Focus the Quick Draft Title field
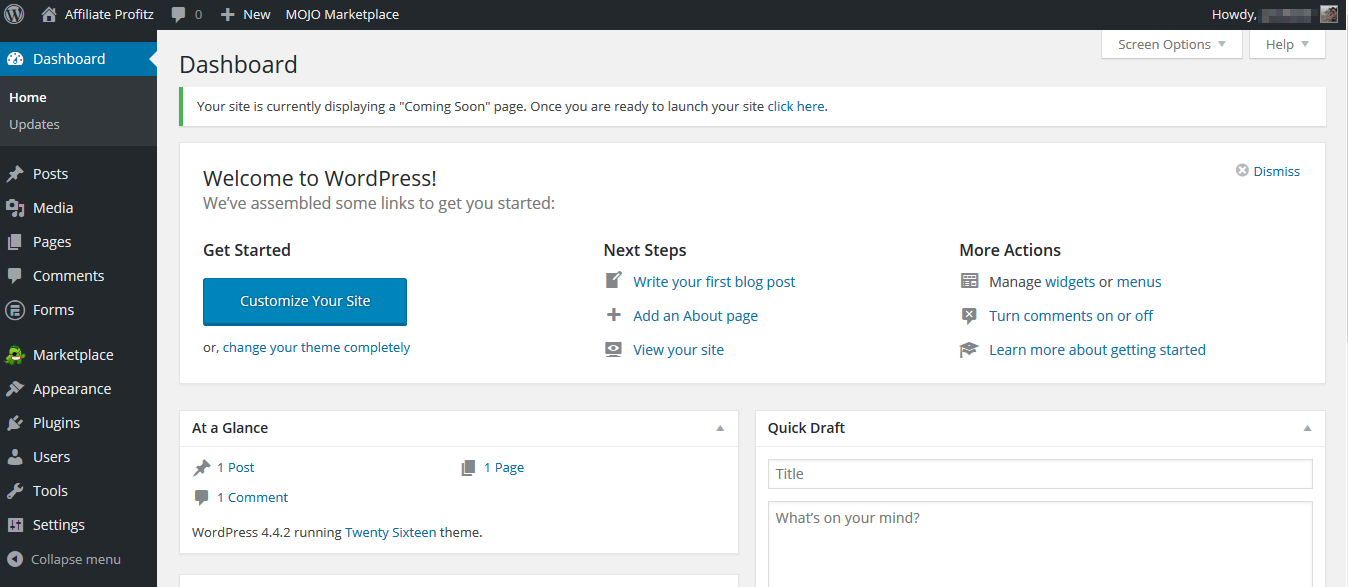Viewport: 1348px width, 587px height. pyautogui.click(x=1040, y=474)
